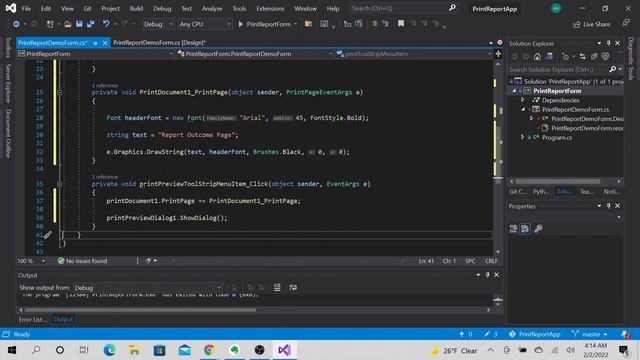Save the current file with the floppy icon
Image resolution: width=640 pixels, height=360 pixels.
click(x=79, y=24)
